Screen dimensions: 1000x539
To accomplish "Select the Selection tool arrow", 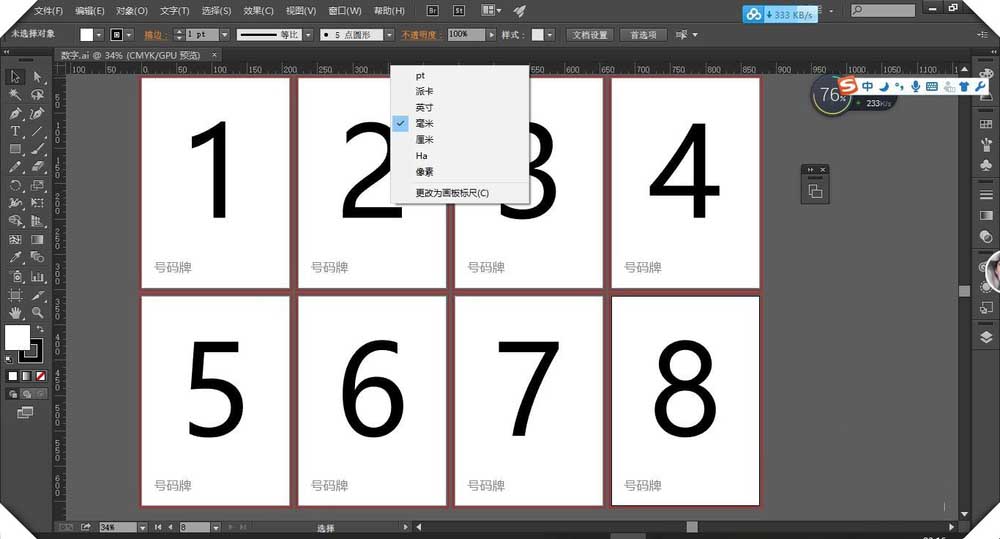I will pos(15,77).
